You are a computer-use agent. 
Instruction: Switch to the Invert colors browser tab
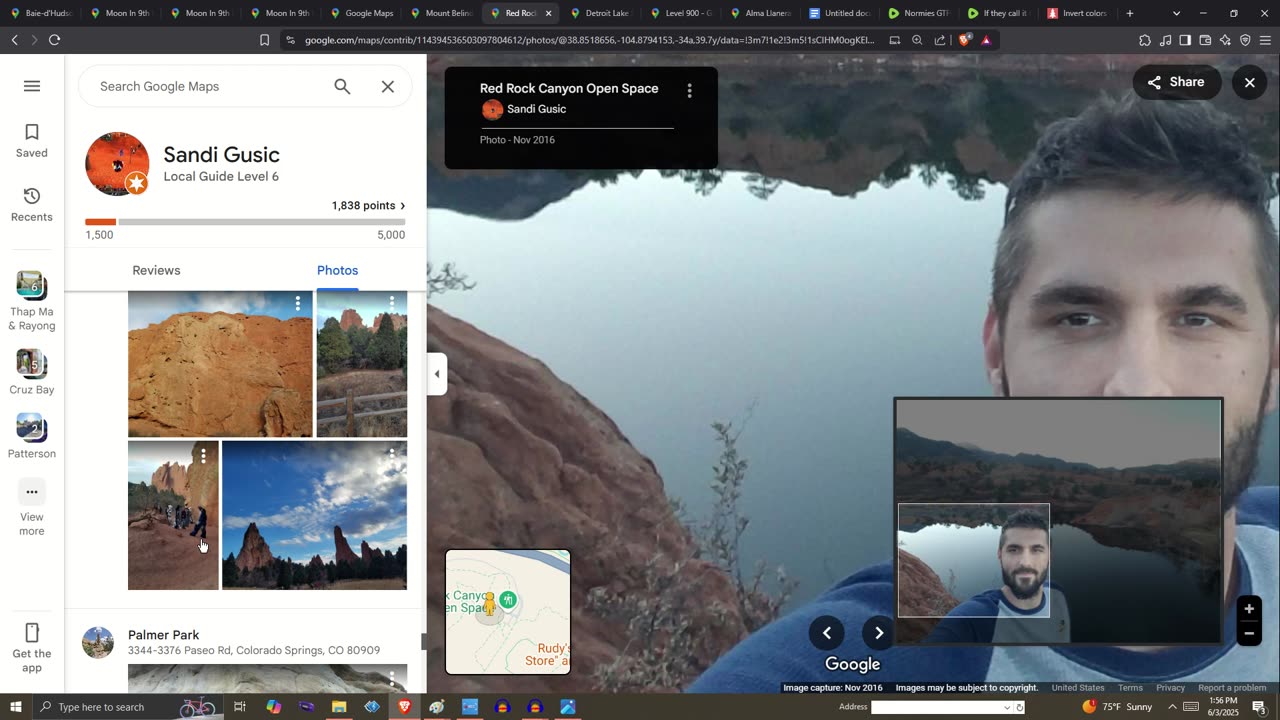click(x=1078, y=13)
